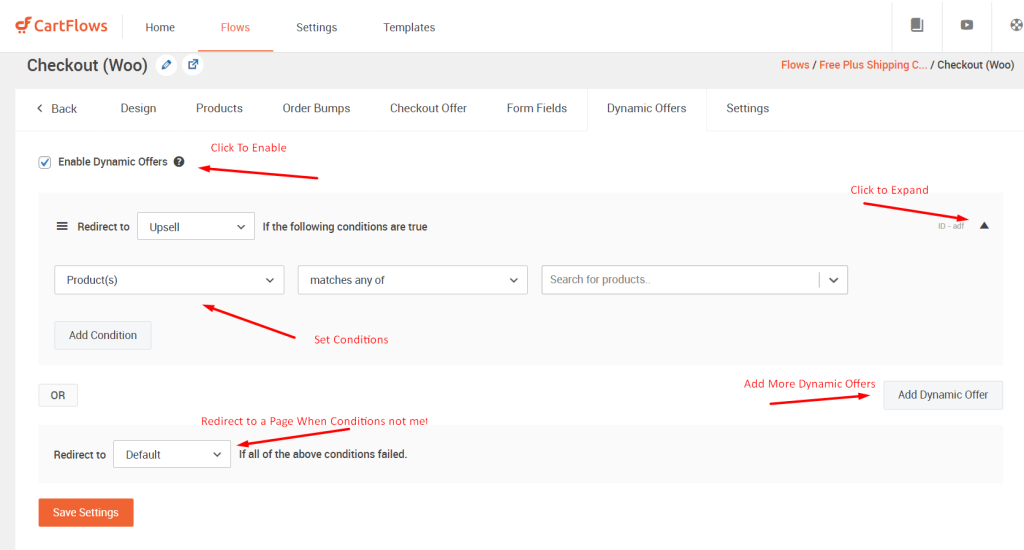This screenshot has width=1024, height=550.
Task: Click the YouTube video icon in header
Action: [x=967, y=26]
